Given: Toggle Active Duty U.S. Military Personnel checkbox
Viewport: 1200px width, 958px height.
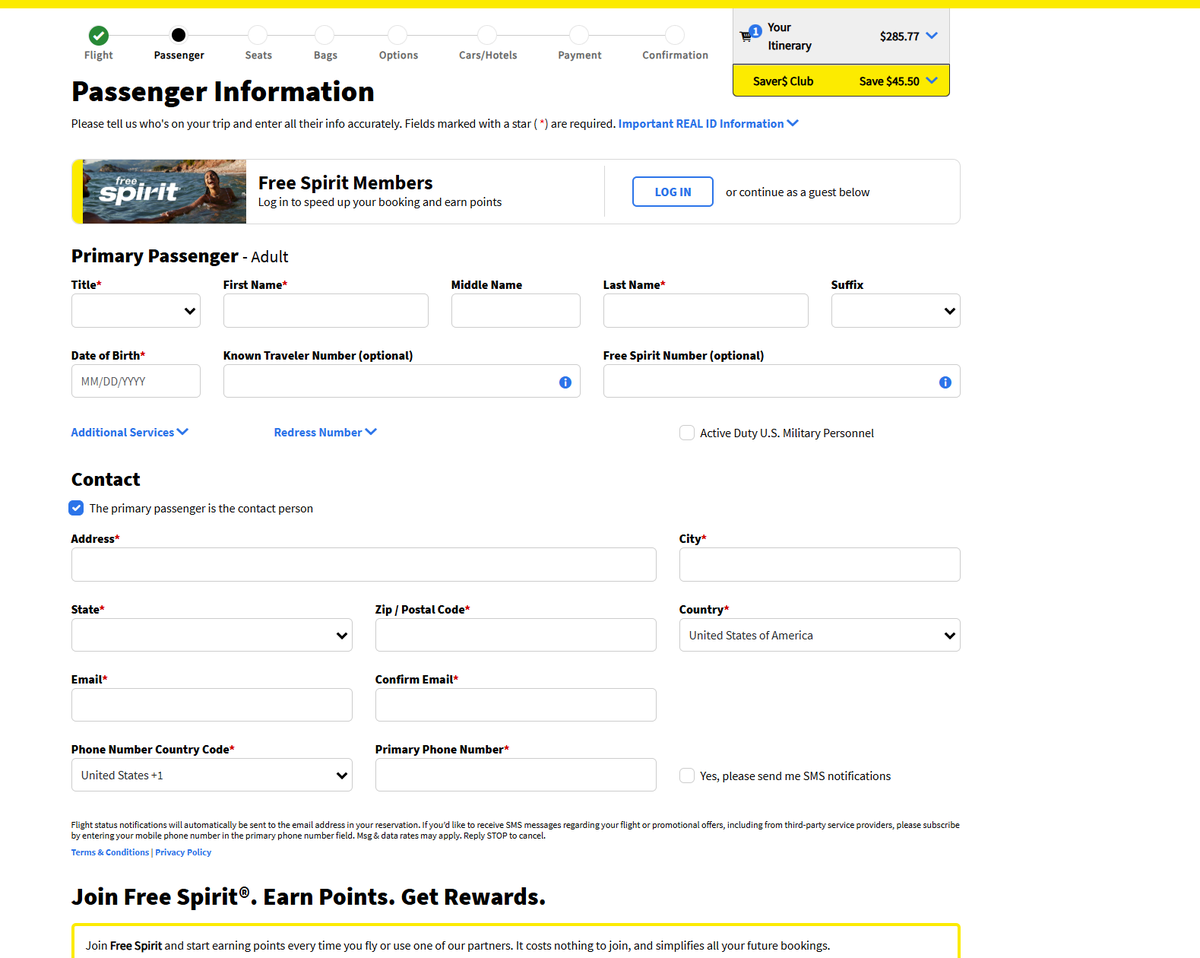Looking at the screenshot, I should coord(687,433).
